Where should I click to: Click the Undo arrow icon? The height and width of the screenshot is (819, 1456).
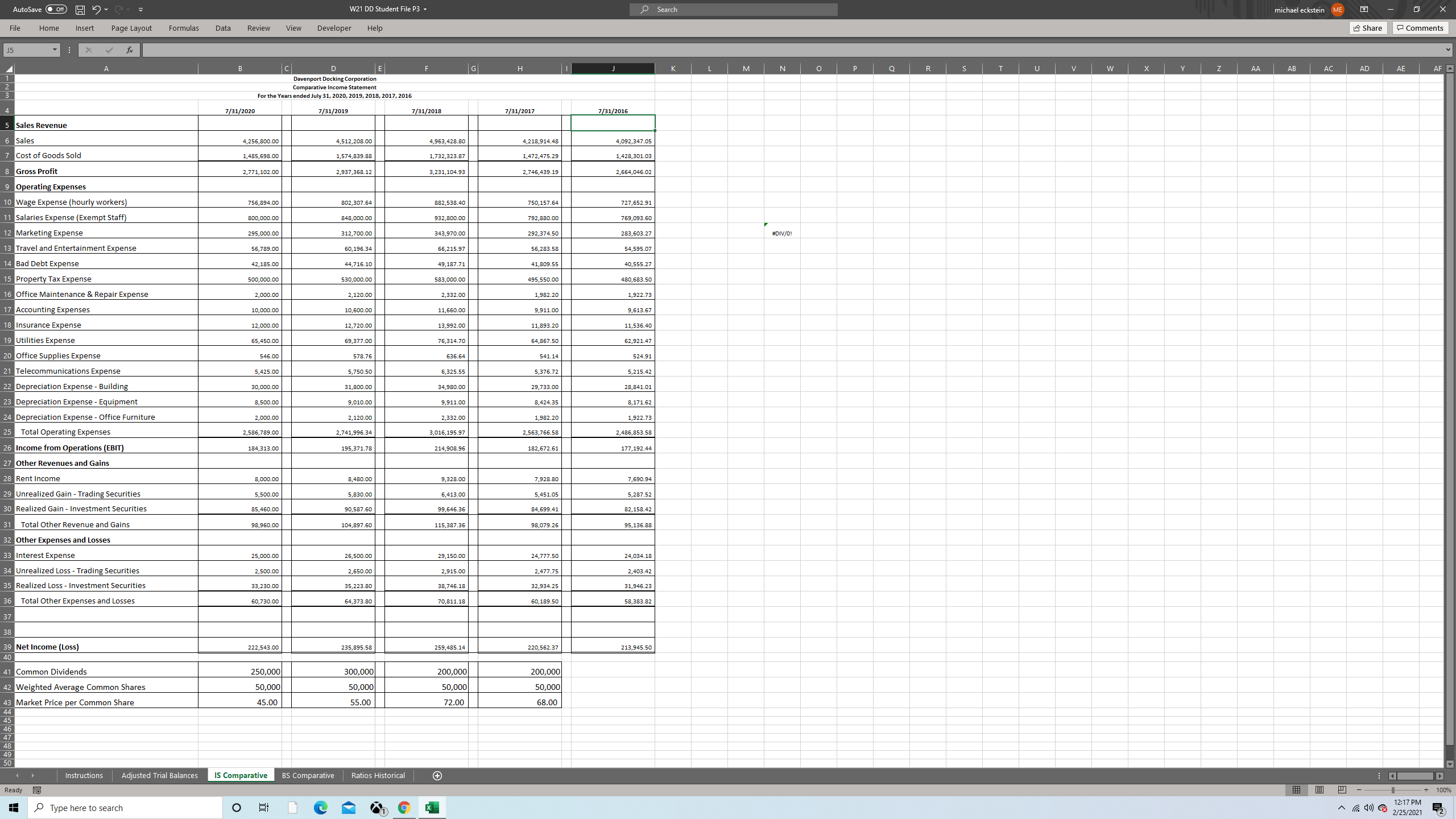pyautogui.click(x=96, y=10)
